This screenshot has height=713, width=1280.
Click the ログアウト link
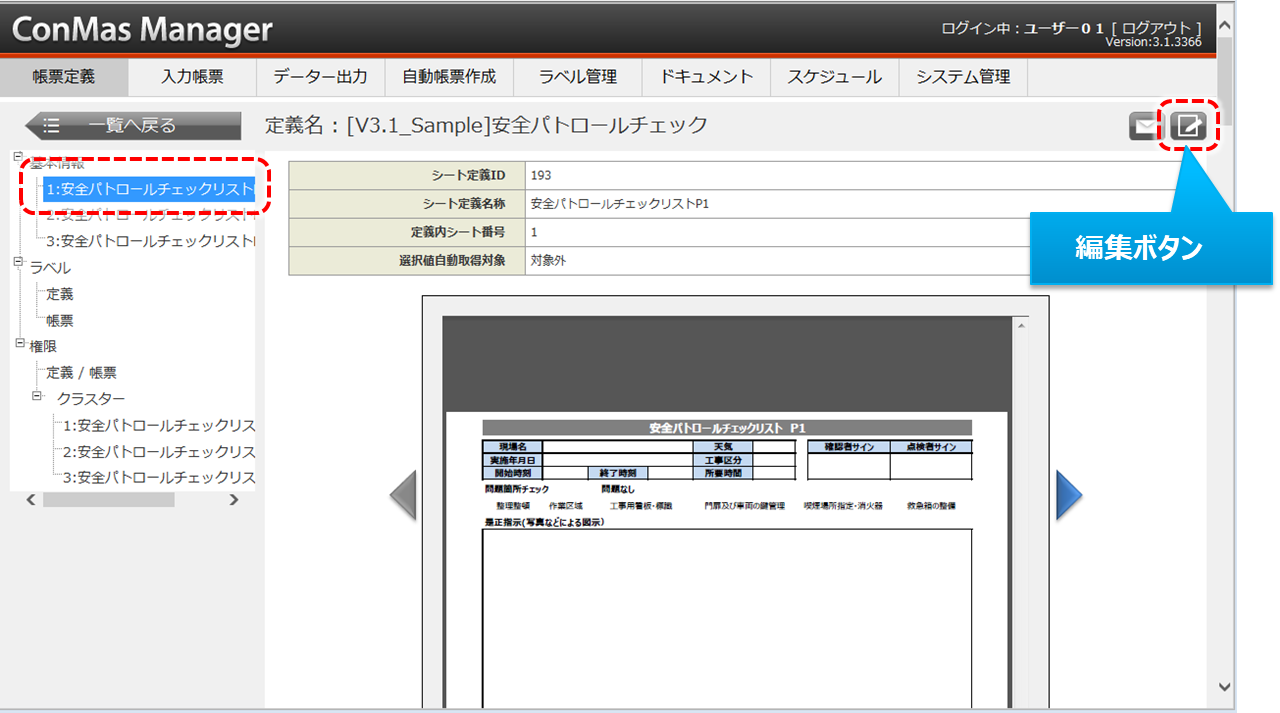(x=1157, y=28)
